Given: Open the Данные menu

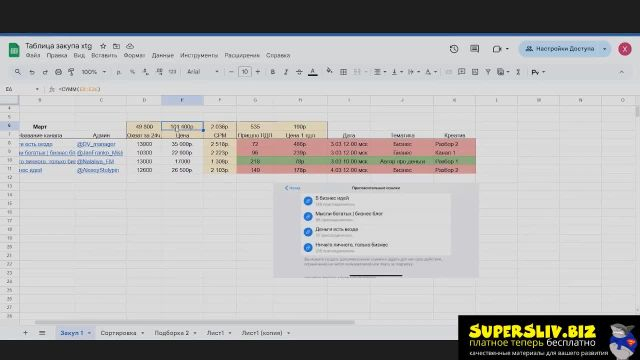Looking at the screenshot, I should pos(162,55).
